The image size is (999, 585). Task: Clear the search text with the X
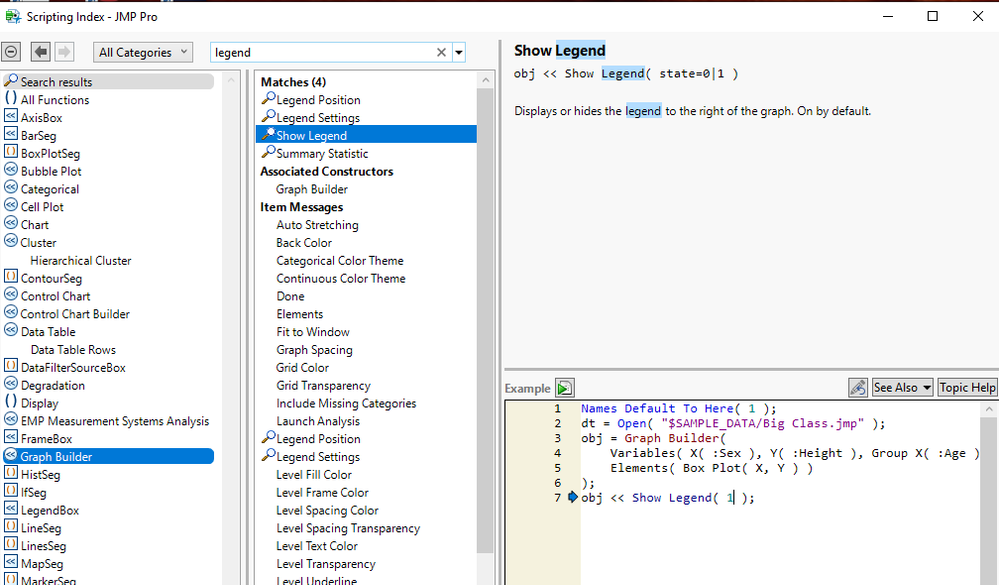click(x=441, y=52)
